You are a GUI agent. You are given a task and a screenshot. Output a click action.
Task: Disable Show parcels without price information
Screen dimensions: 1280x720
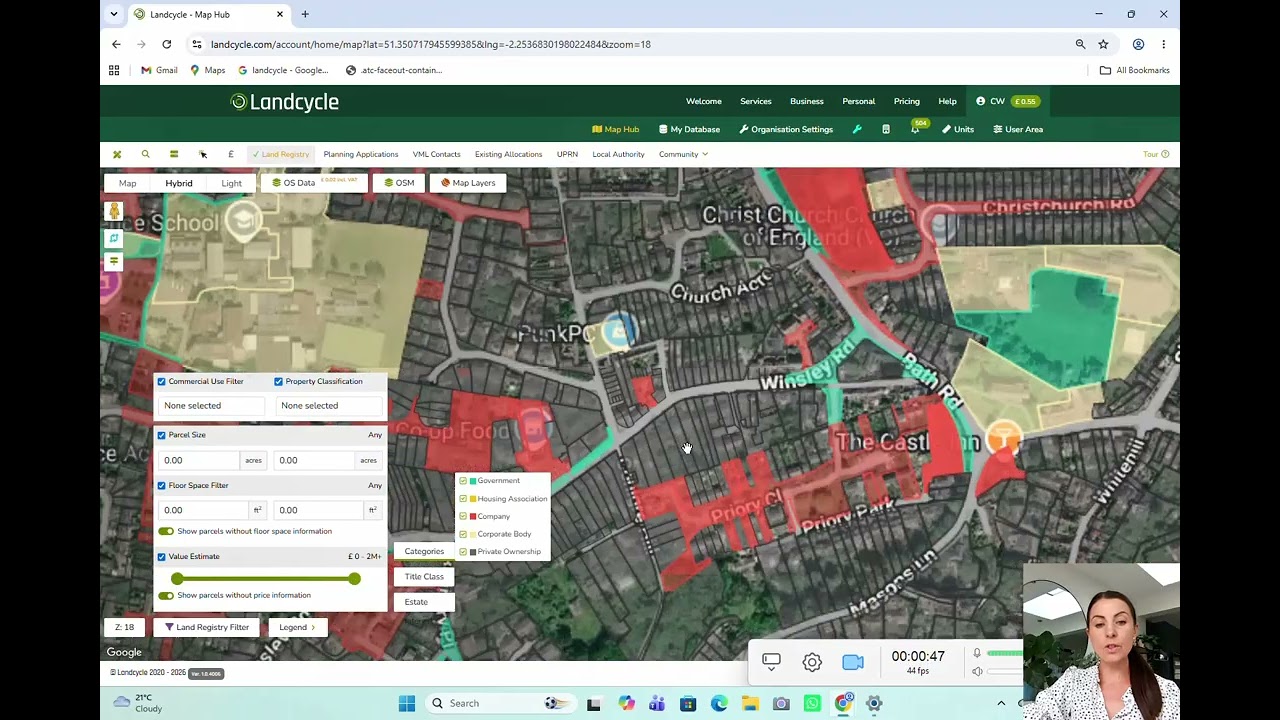pos(166,595)
